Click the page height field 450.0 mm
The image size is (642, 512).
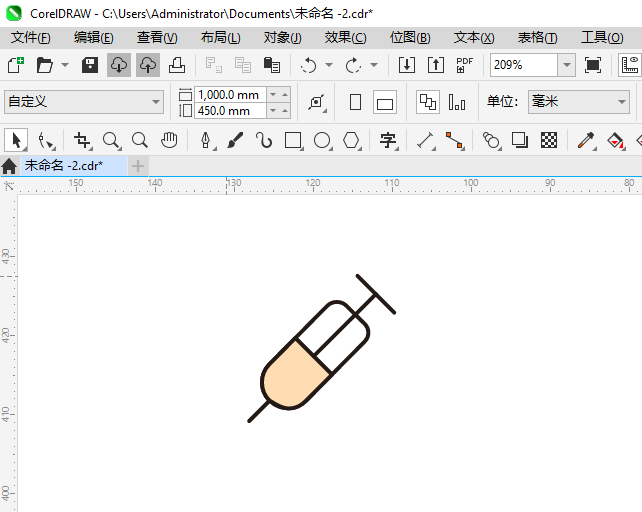(x=230, y=111)
